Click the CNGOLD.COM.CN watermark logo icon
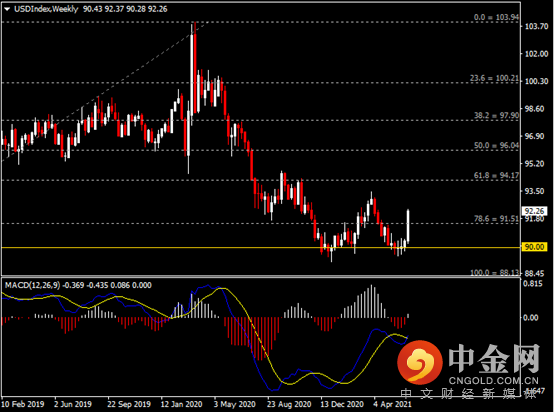 pos(419,363)
